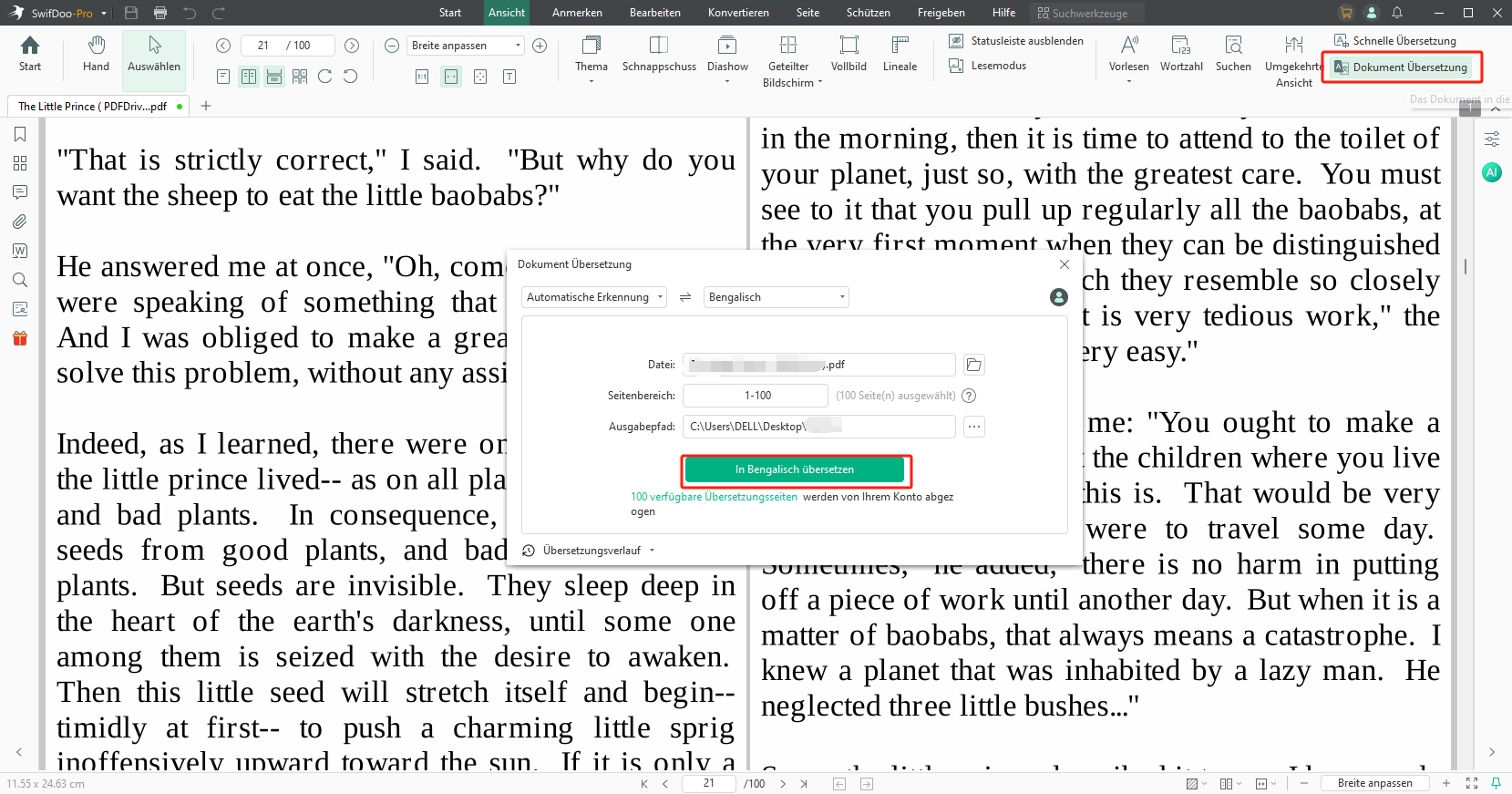Open the Suchen search tool
Screen dimensions: 1512x794
pos(1233,55)
